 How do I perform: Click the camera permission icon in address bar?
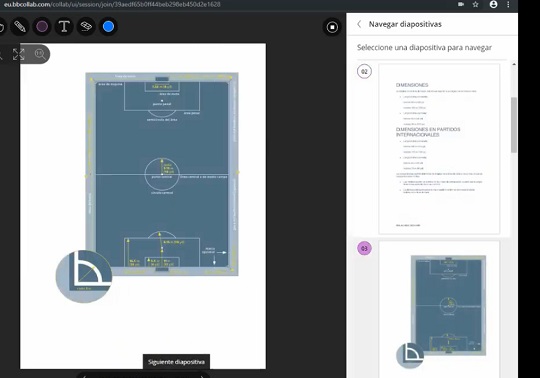pos(461,4)
